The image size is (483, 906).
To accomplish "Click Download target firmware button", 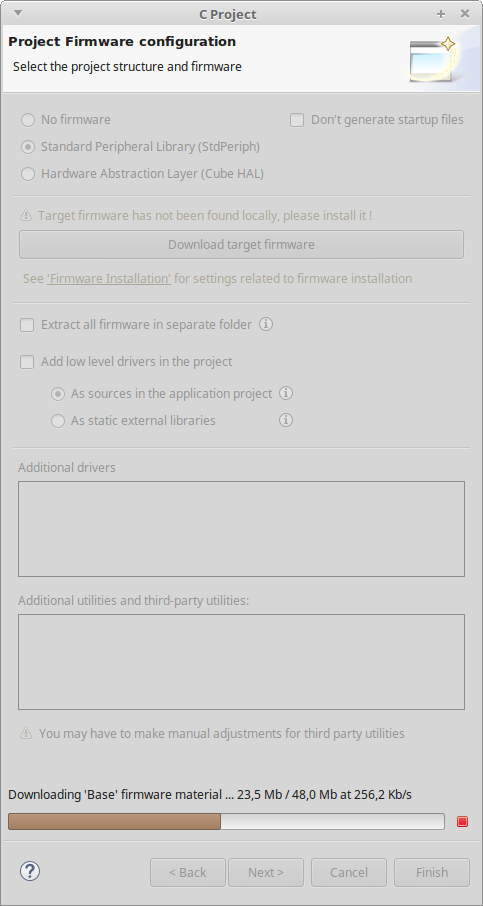I will pyautogui.click(x=242, y=244).
